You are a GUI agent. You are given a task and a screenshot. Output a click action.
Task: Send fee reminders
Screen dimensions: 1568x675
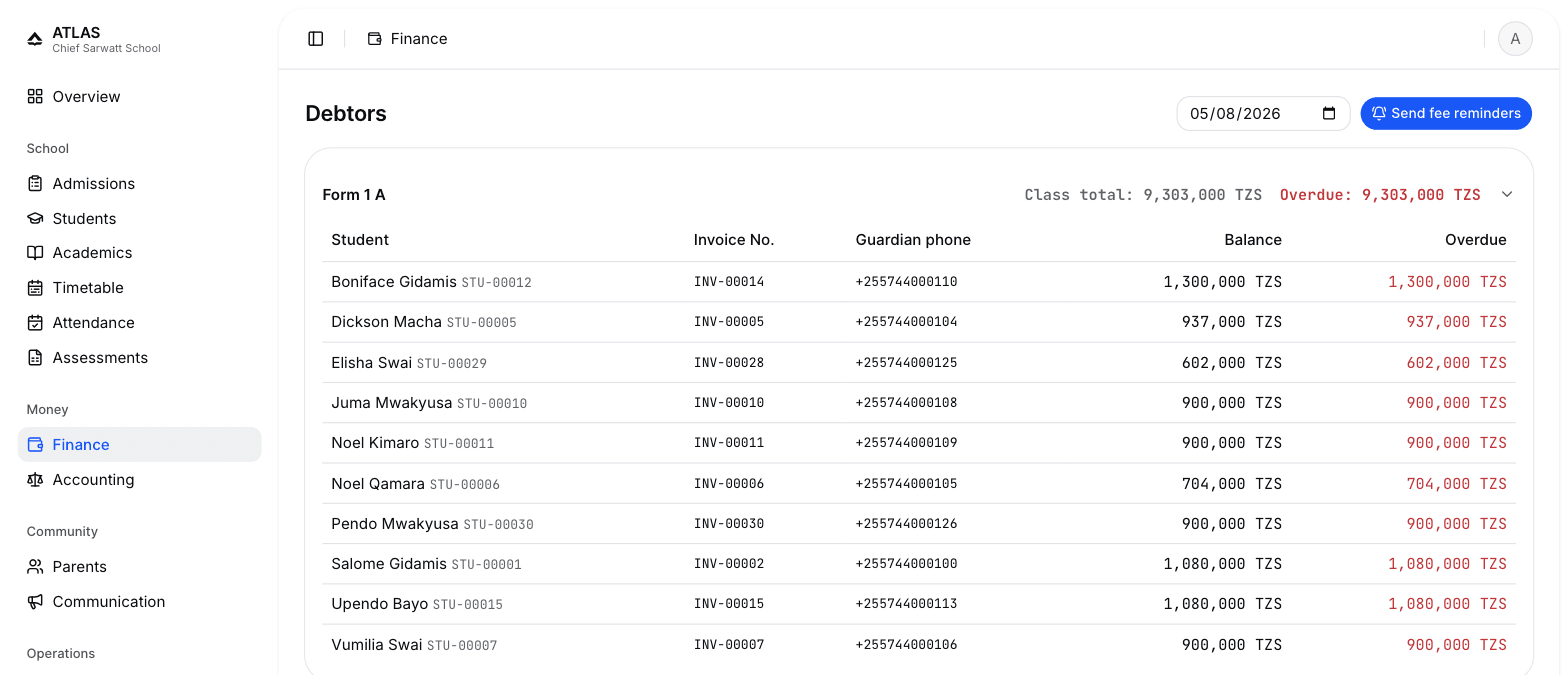click(1446, 114)
